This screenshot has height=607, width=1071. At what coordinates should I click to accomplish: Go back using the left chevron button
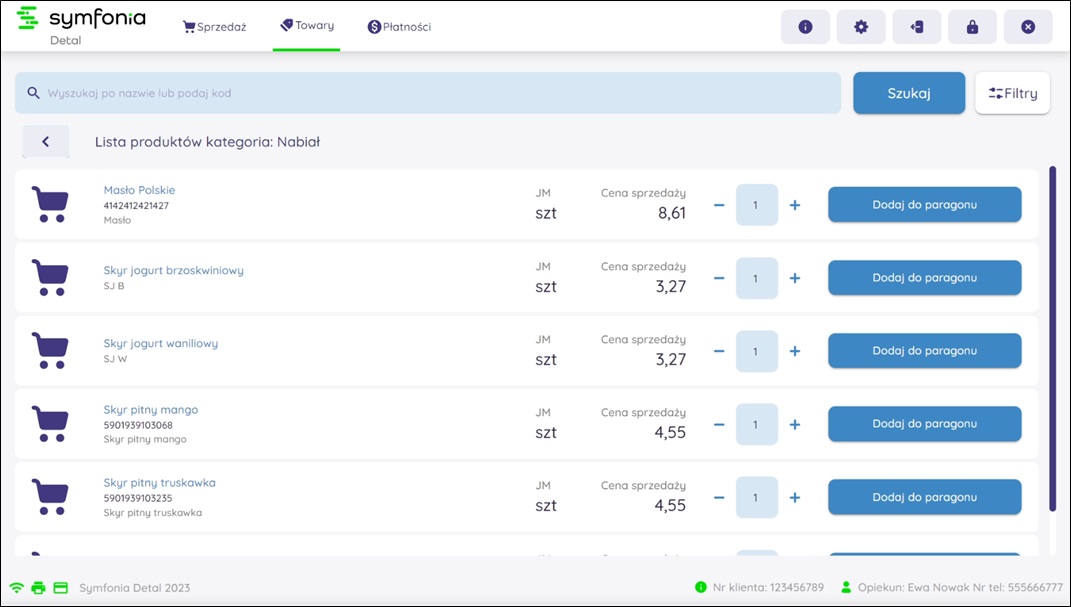(x=46, y=142)
